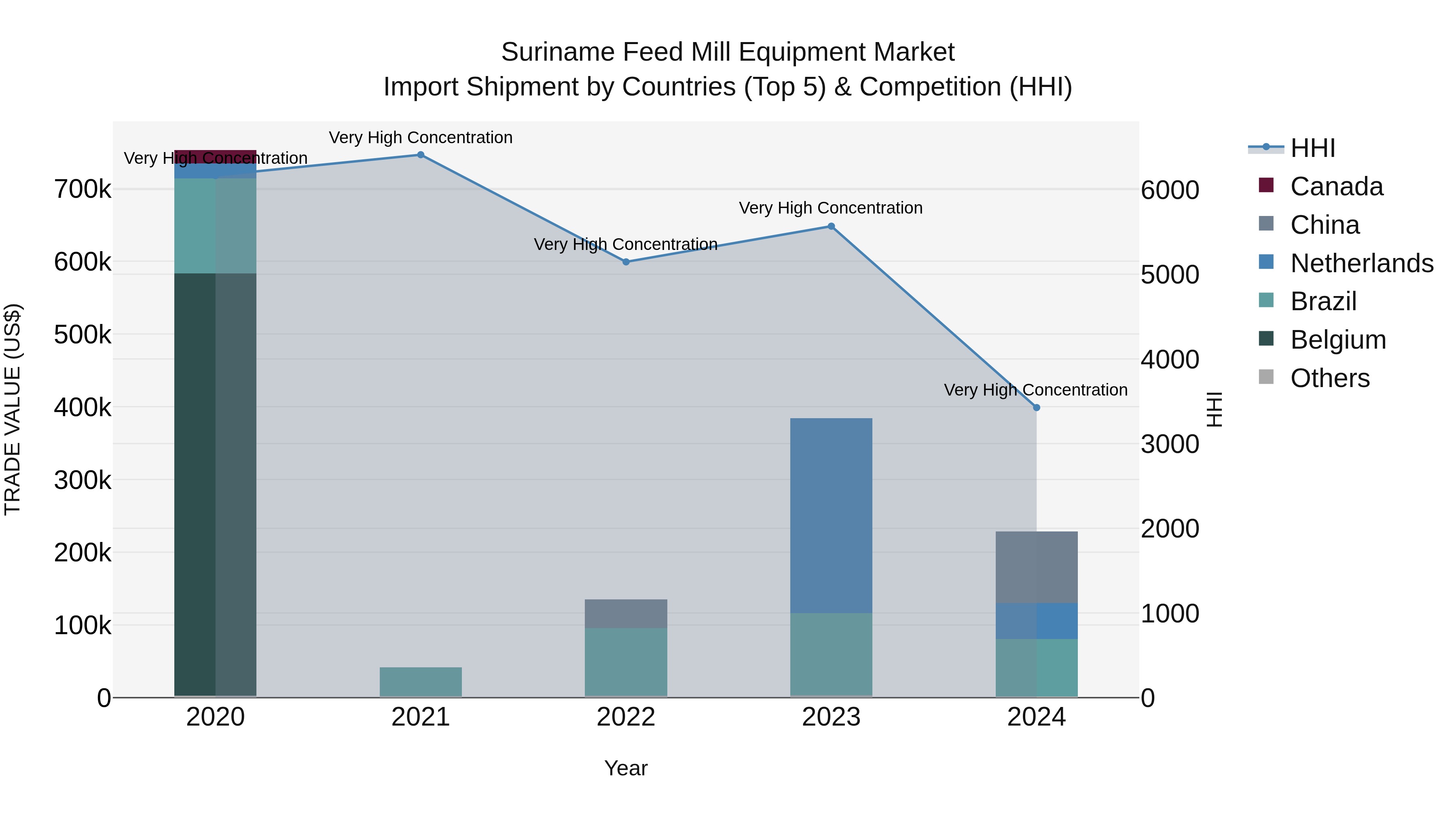
Task: Click the Netherlands bar segment for 2023
Action: pos(831,516)
